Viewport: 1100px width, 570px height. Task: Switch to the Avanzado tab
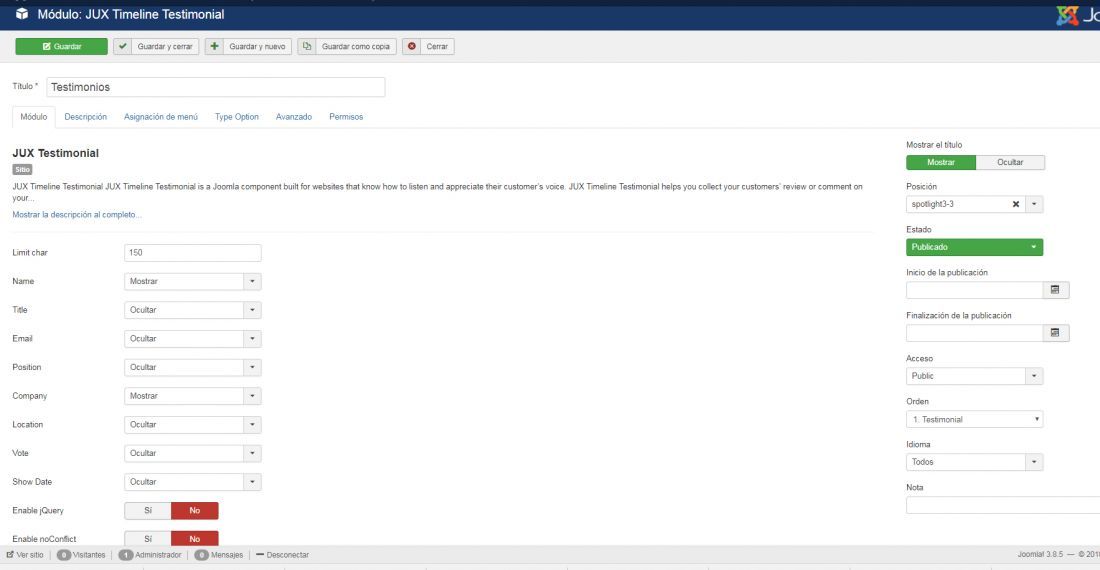click(293, 117)
